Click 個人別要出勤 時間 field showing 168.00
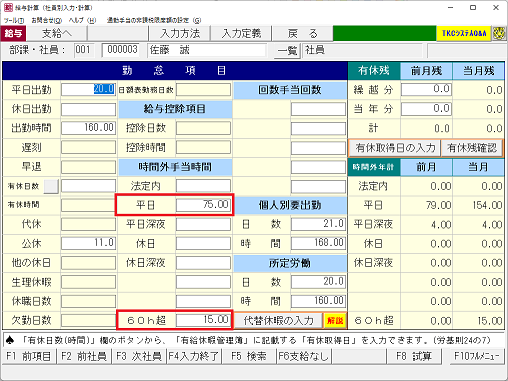 click(x=318, y=243)
